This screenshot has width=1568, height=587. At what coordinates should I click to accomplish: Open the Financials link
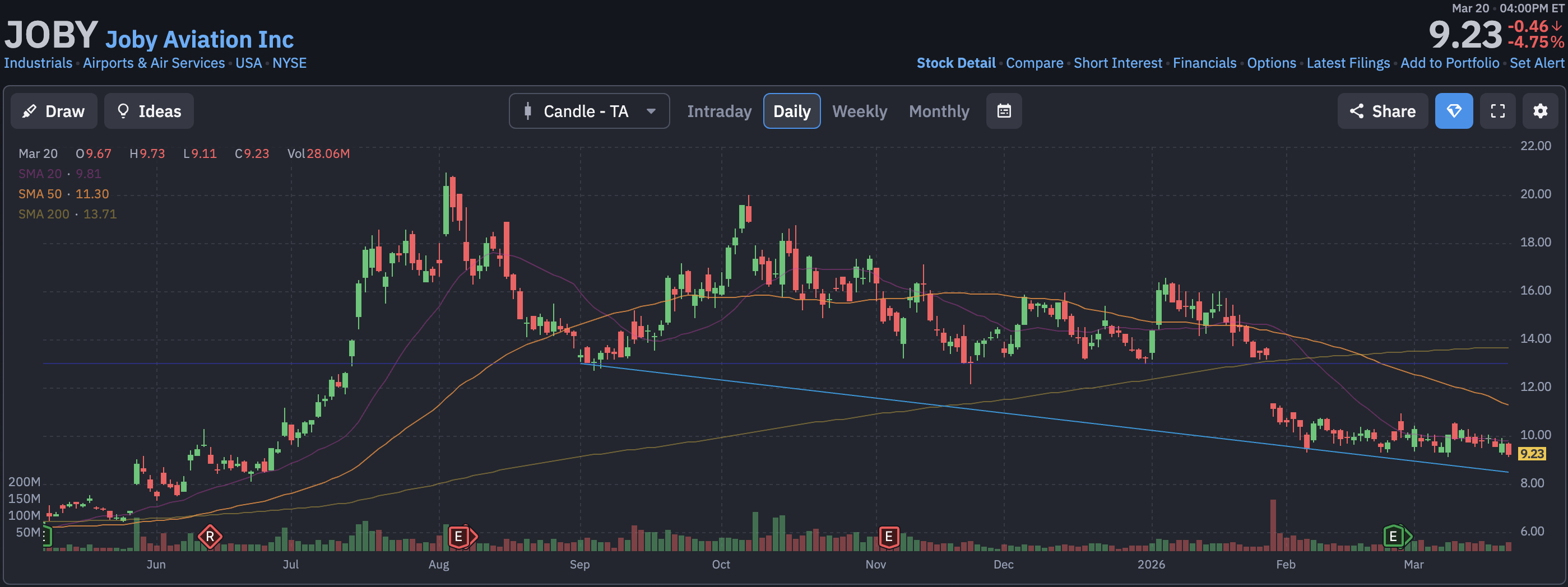click(x=1204, y=63)
